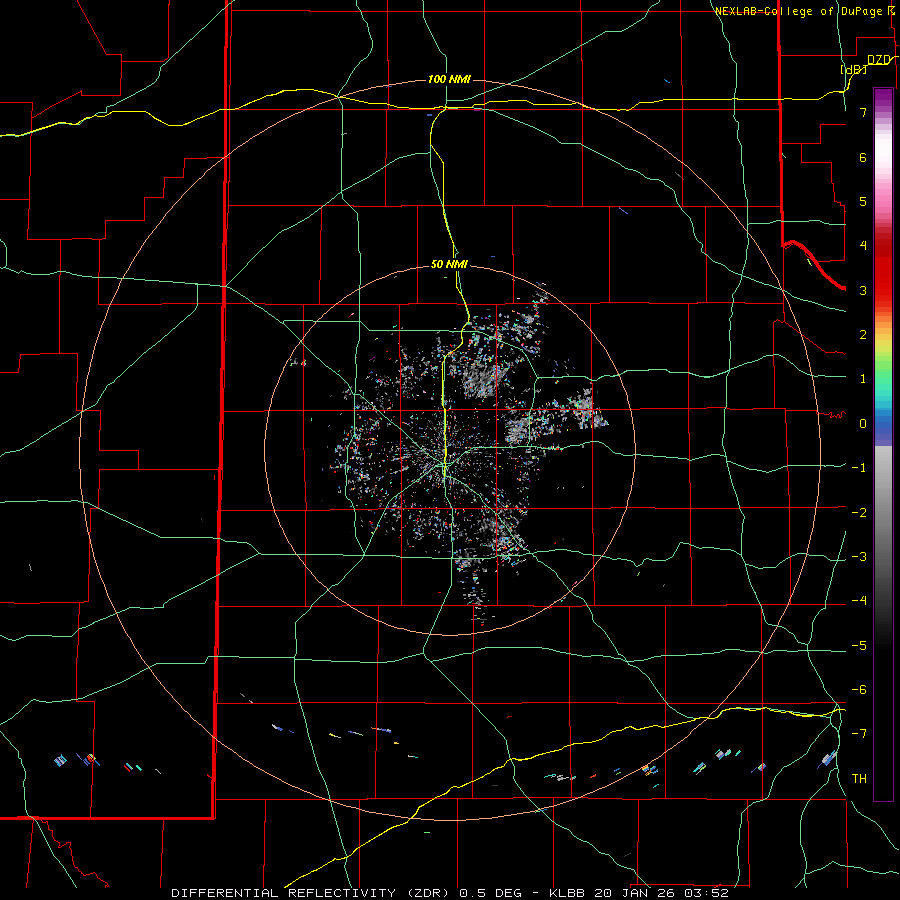Click the '-5' value on the color scale
This screenshot has width=900, height=900.
tap(859, 646)
